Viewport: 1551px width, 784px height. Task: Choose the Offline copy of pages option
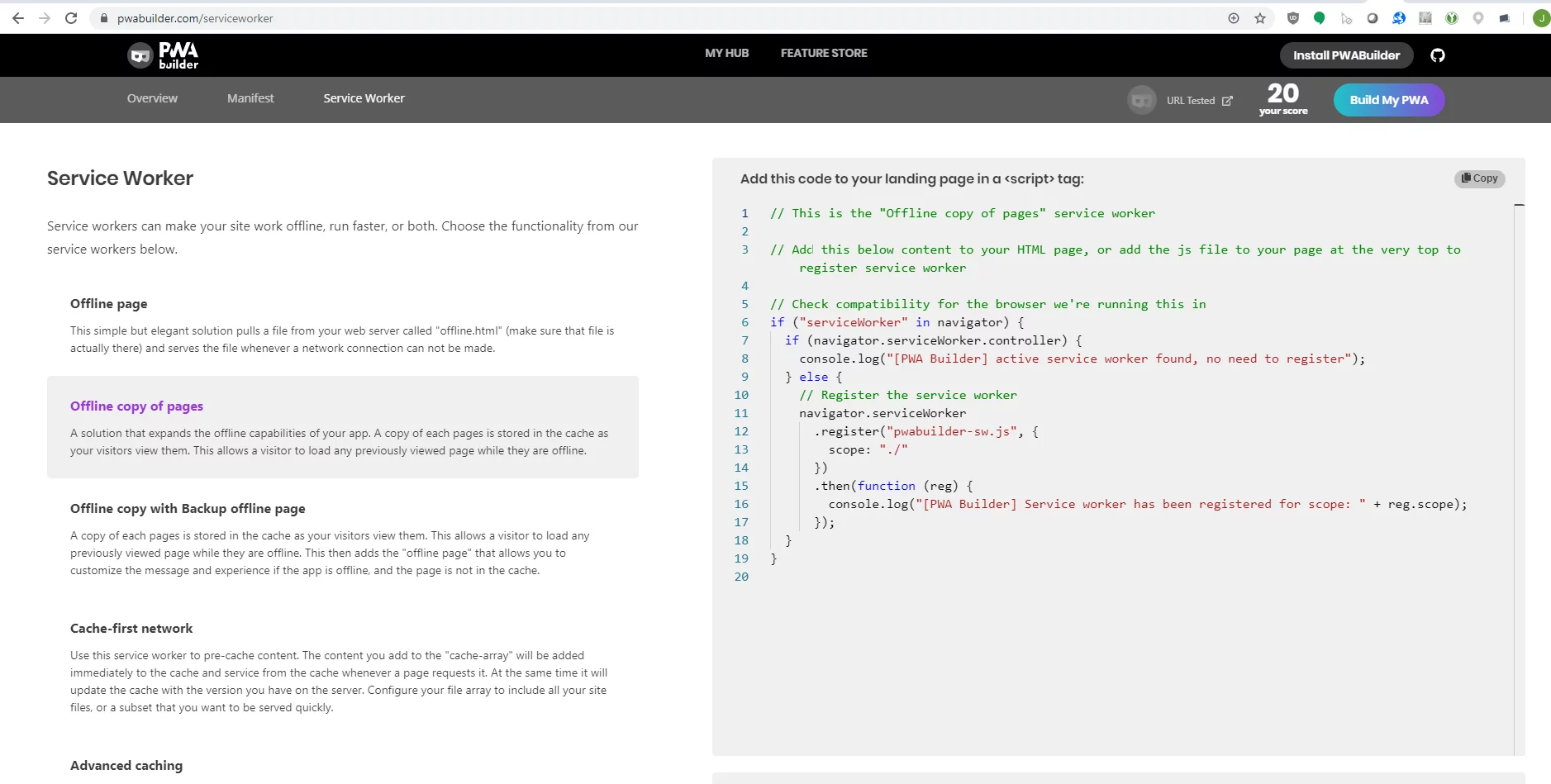(342, 427)
